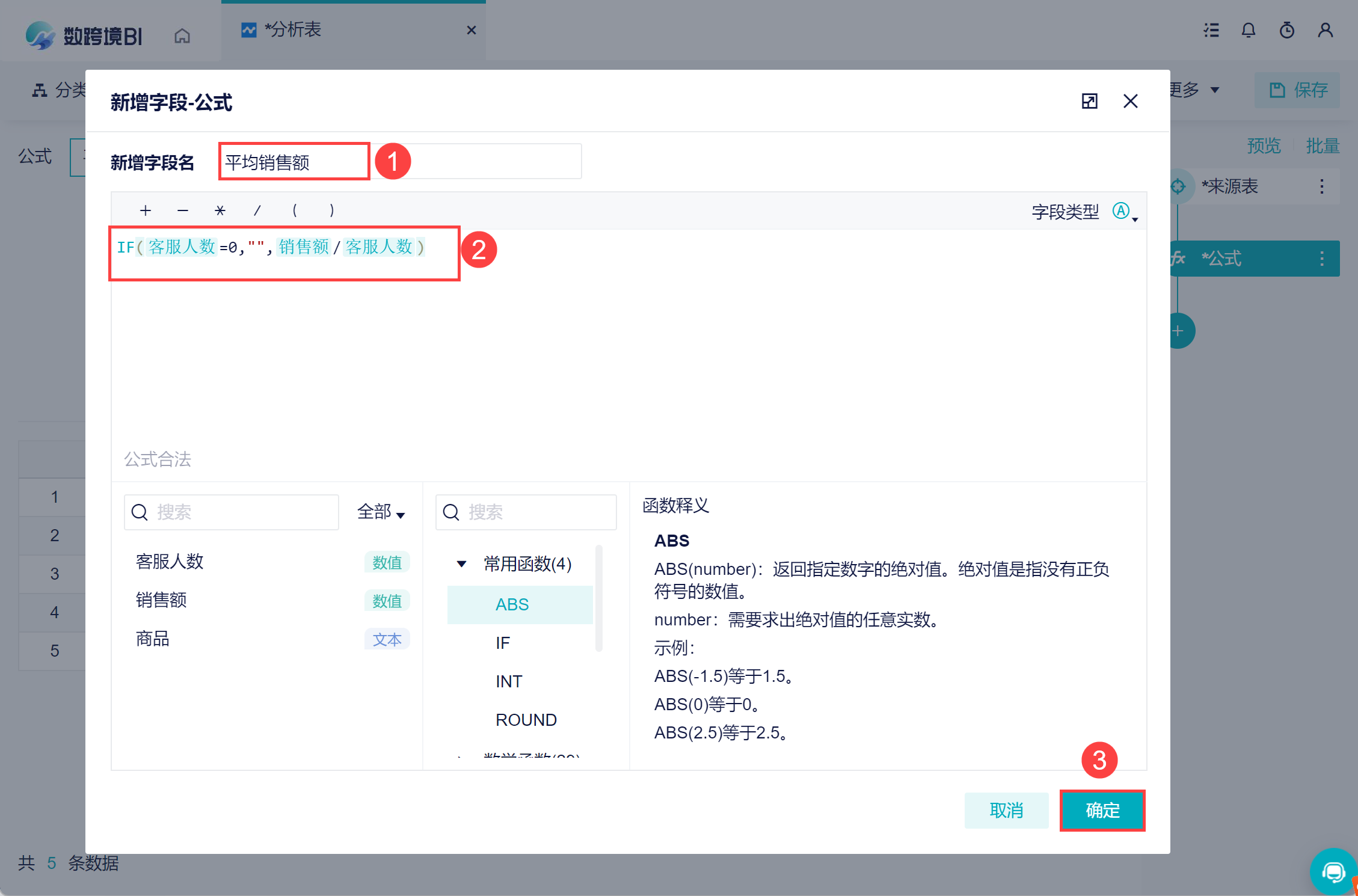Click the function list scrollbar
Screen dimensions: 1358x896
tap(598, 598)
